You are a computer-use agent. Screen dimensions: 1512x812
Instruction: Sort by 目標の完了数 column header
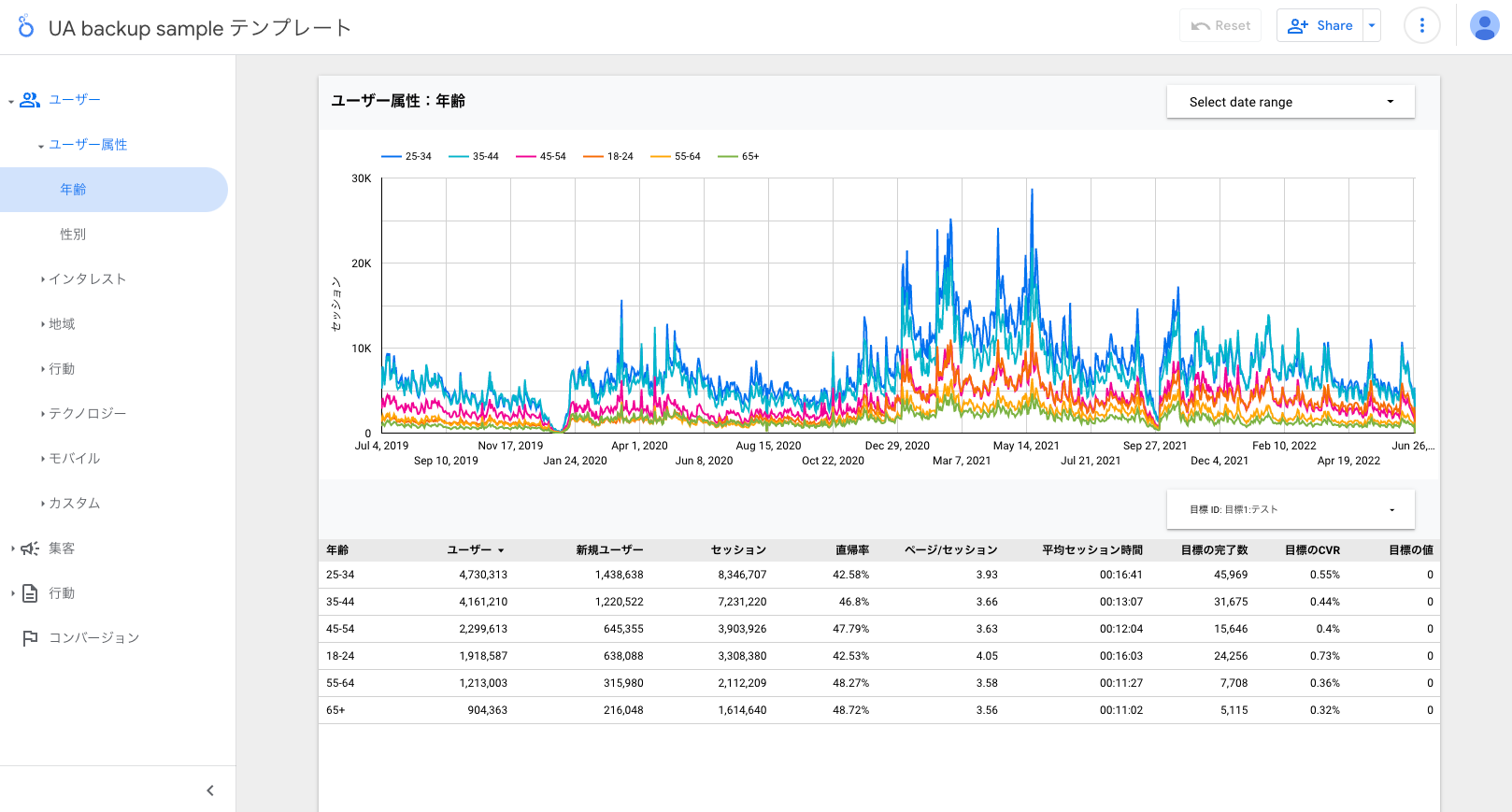(x=1214, y=550)
